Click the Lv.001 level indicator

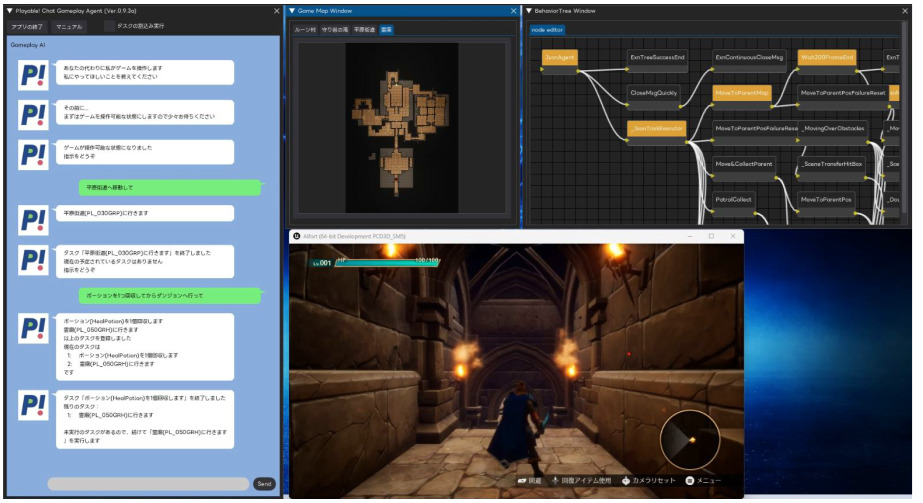coord(322,263)
